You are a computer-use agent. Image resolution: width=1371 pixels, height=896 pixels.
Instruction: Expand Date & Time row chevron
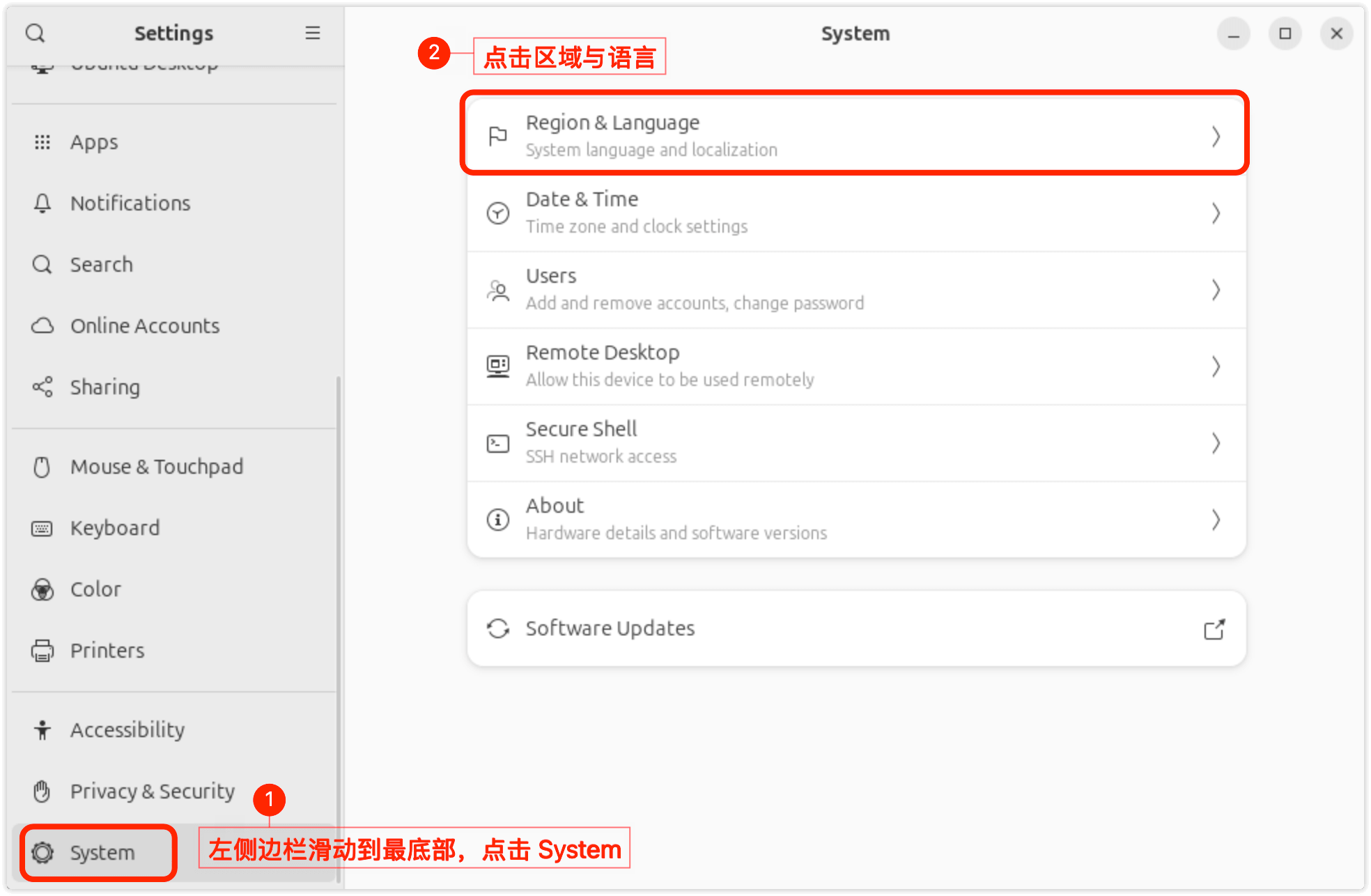point(1216,213)
